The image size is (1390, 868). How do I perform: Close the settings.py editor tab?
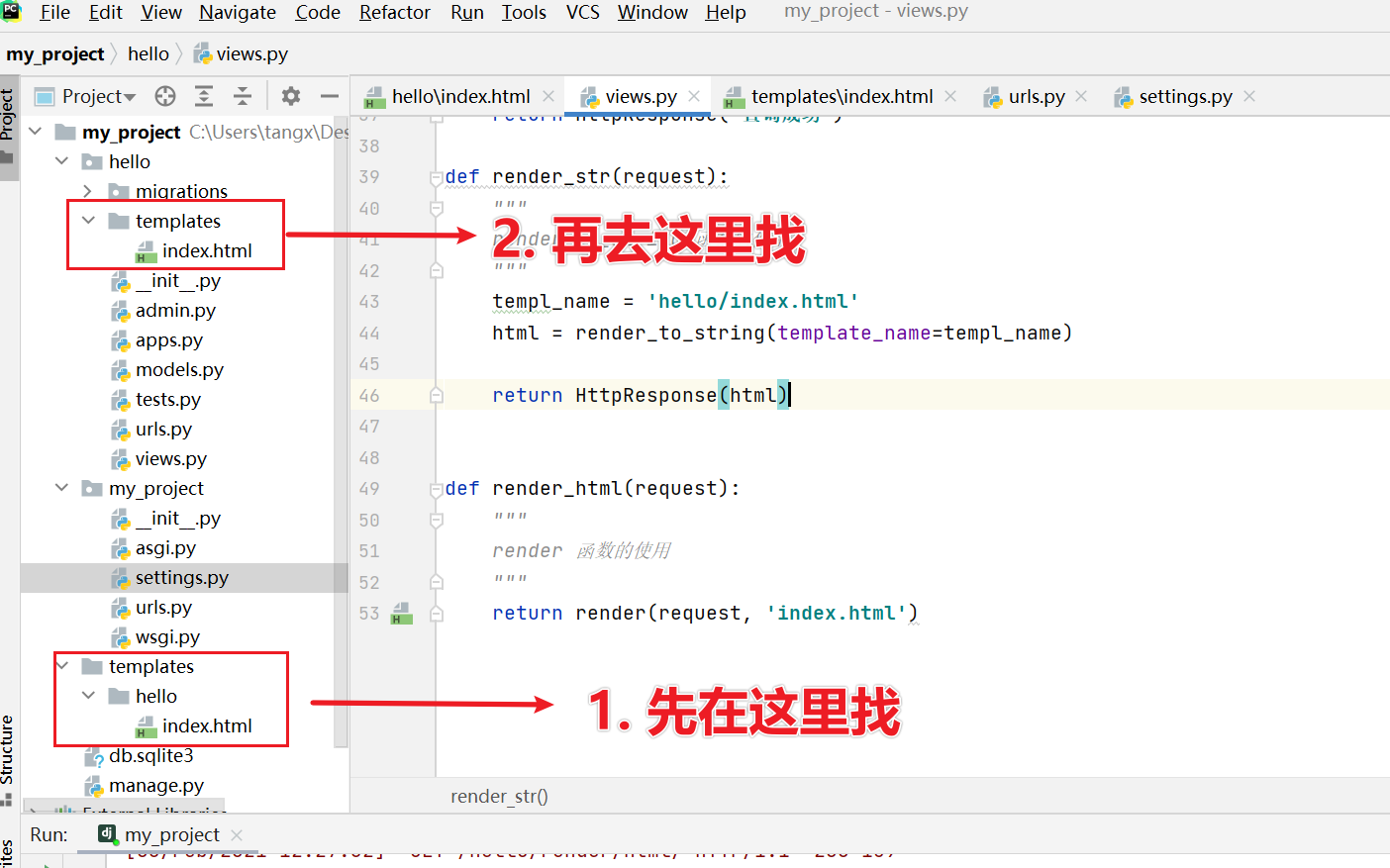tap(1249, 96)
